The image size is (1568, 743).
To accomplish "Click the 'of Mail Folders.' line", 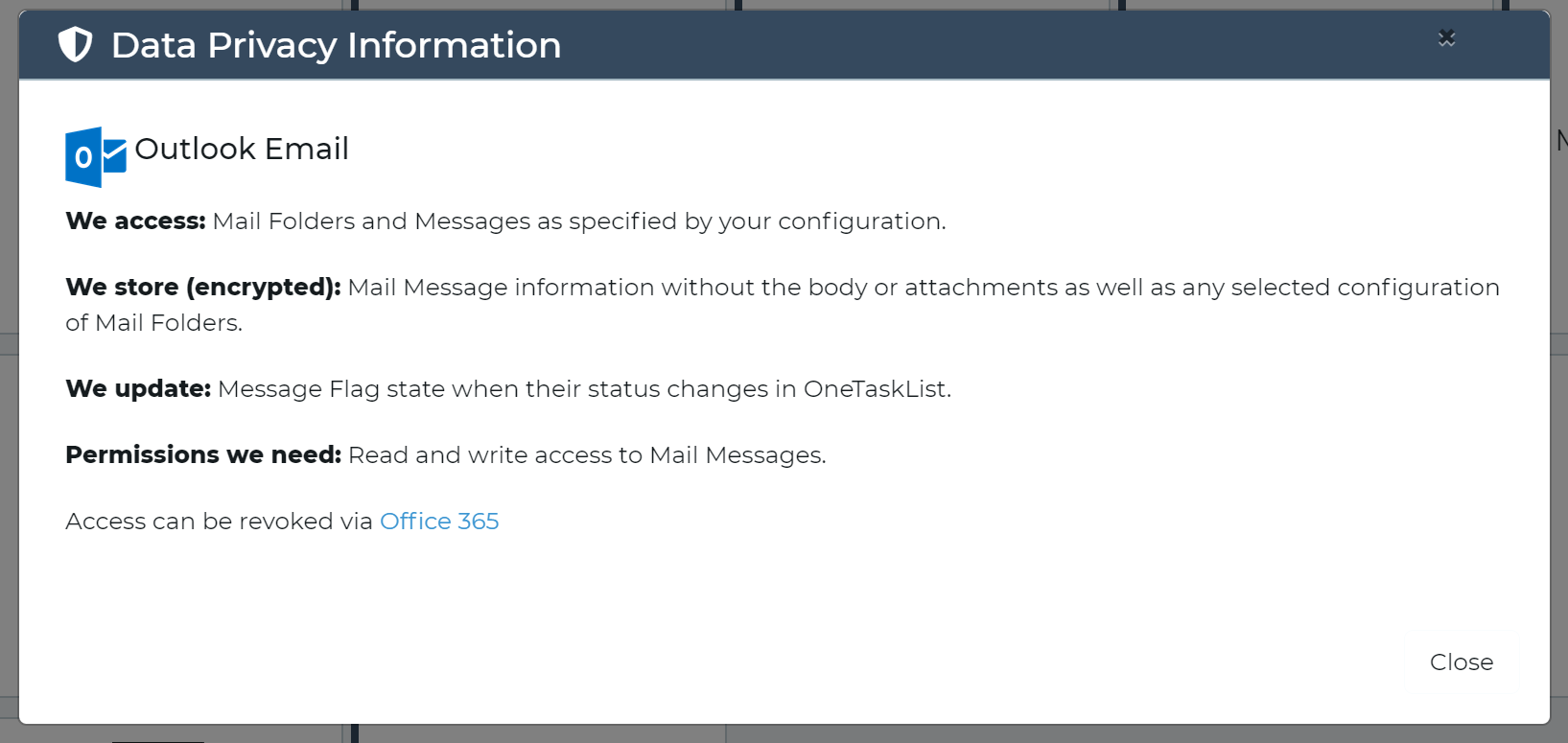I will tap(153, 322).
